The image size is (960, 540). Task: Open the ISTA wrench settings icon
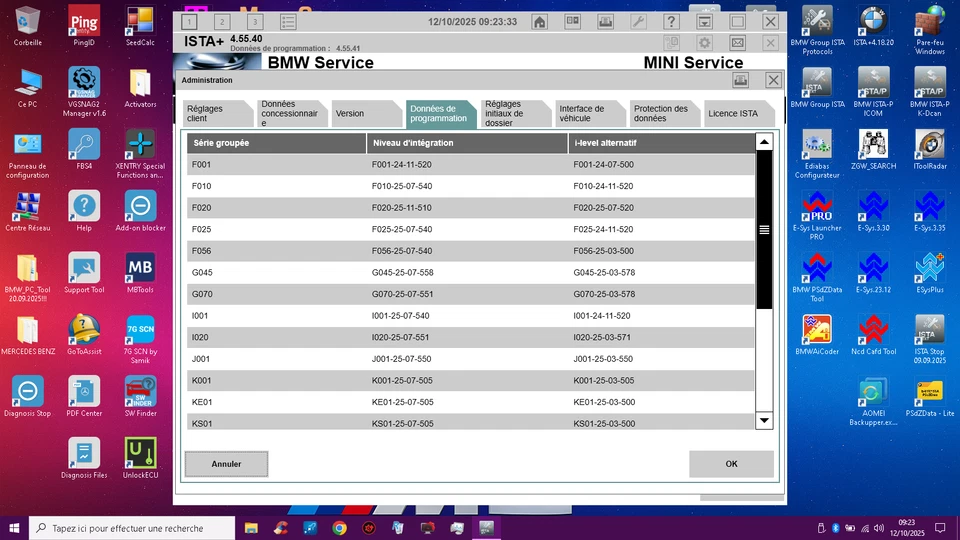pos(639,22)
